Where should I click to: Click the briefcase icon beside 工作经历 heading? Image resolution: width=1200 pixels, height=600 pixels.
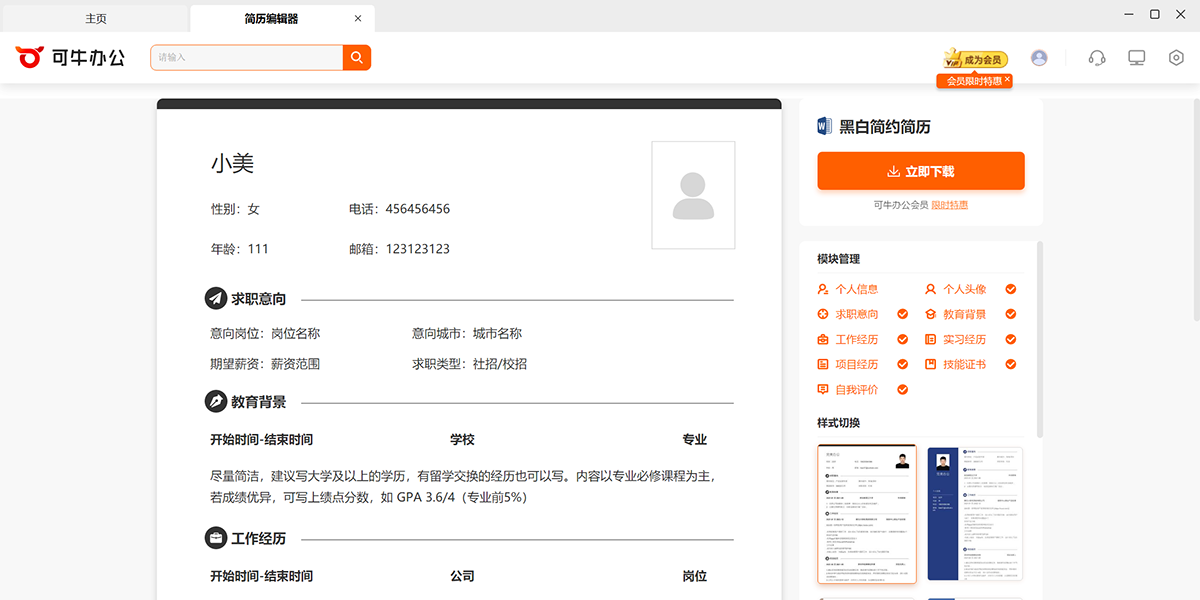[215, 538]
